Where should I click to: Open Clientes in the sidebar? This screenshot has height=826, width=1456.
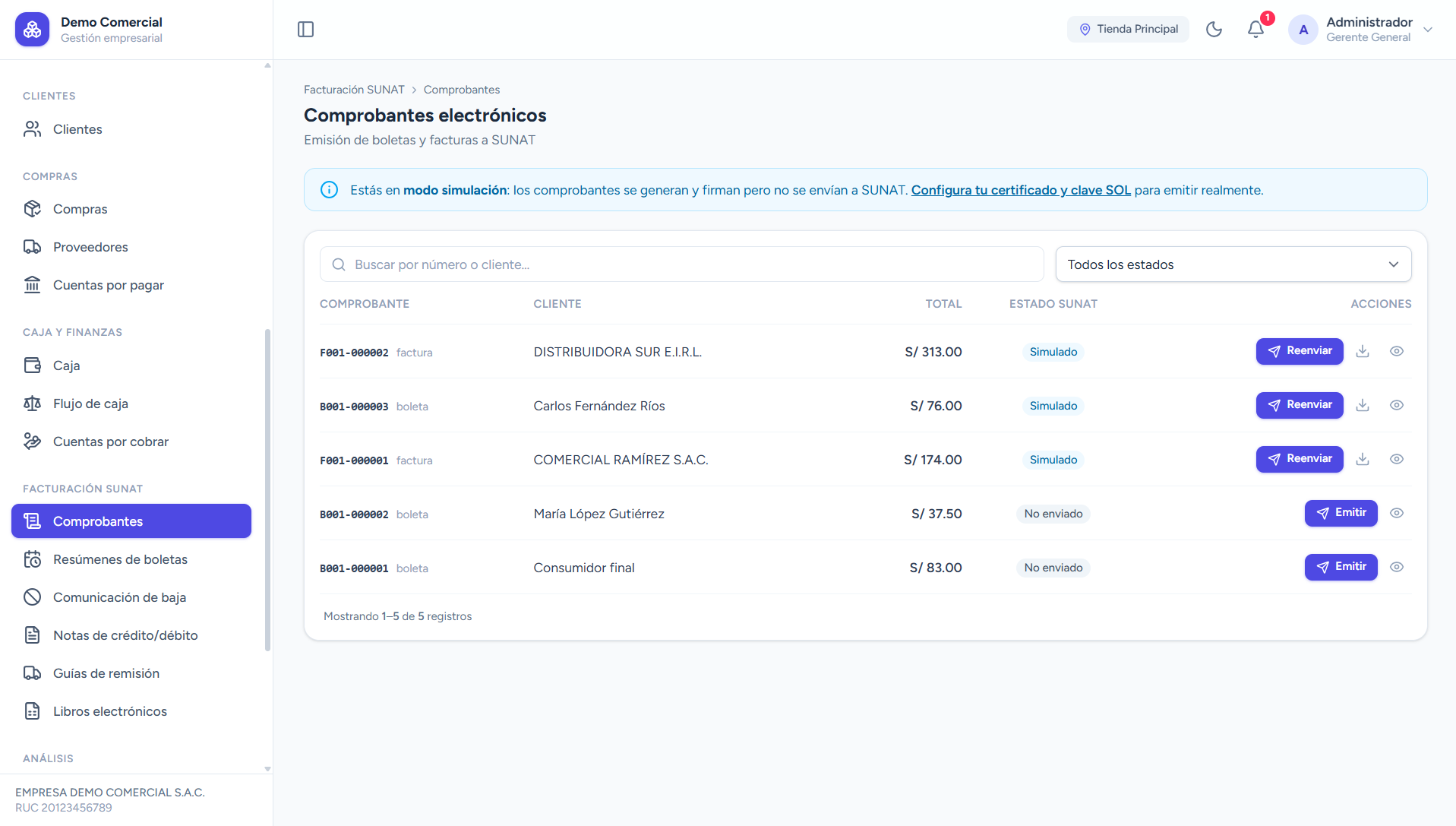(x=131, y=129)
